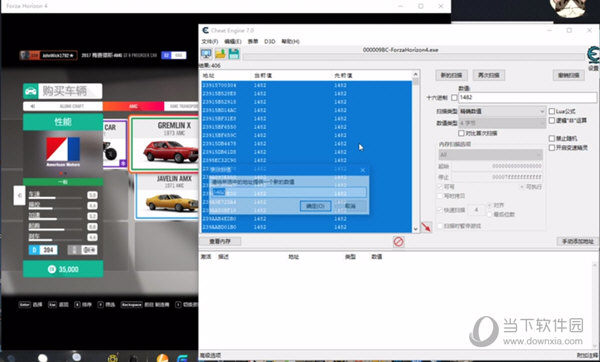Select address row 23915BF6550
The image size is (600, 362).
[307, 127]
